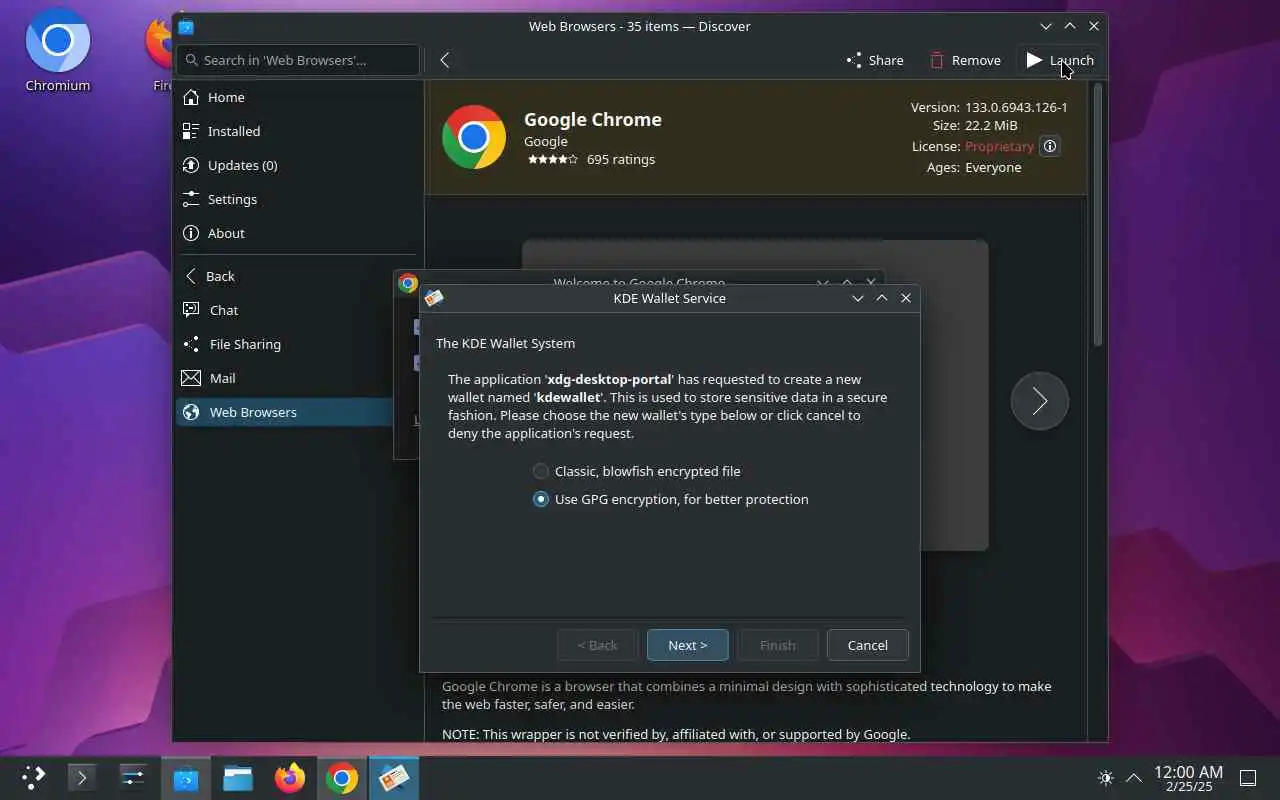Click brightness icon in system tray
The height and width of the screenshot is (800, 1280).
pos(1105,777)
